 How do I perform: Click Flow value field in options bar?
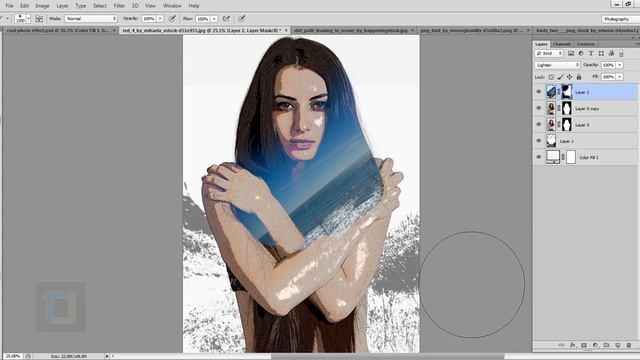[x=203, y=19]
